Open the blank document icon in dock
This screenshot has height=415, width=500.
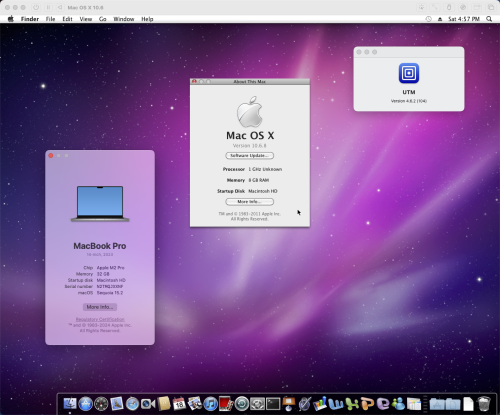(468, 404)
